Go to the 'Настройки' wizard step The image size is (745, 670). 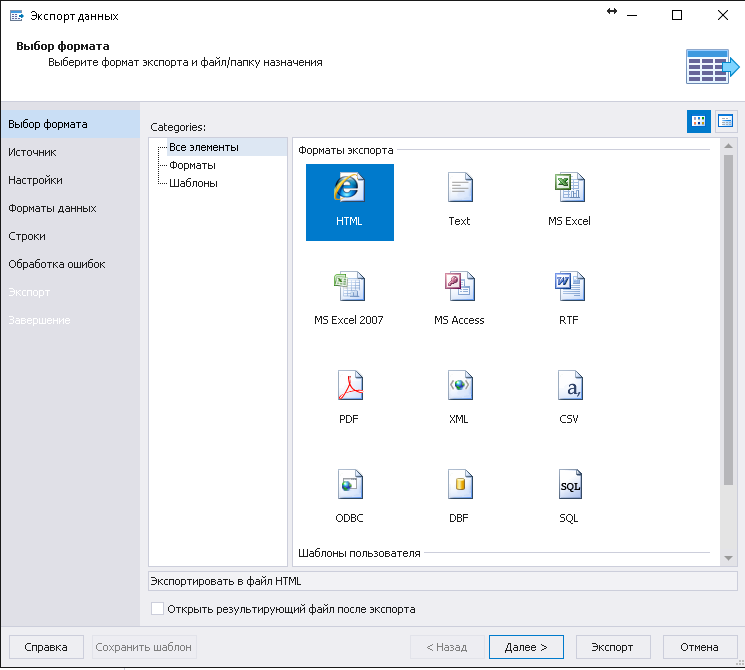[70, 181]
